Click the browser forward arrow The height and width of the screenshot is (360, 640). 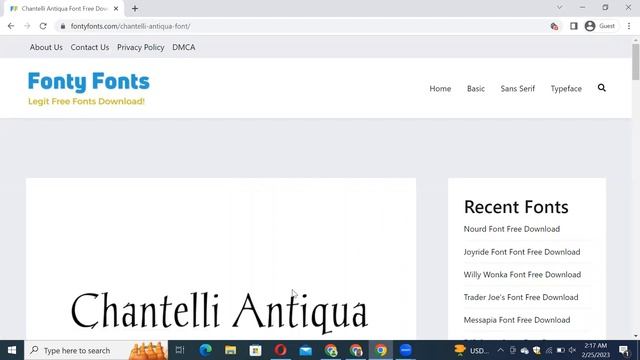[27, 26]
